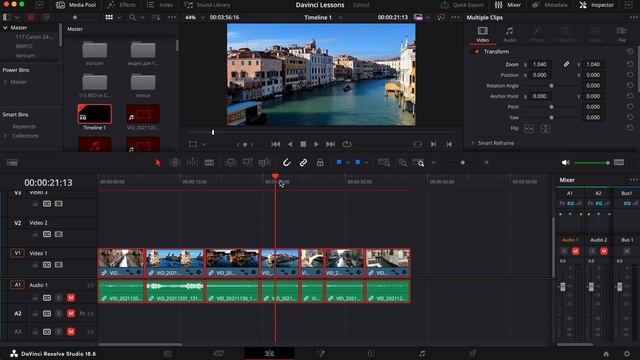The image size is (640, 360).
Task: Activate the Trim Edit Mode tool
Action: click(175, 162)
